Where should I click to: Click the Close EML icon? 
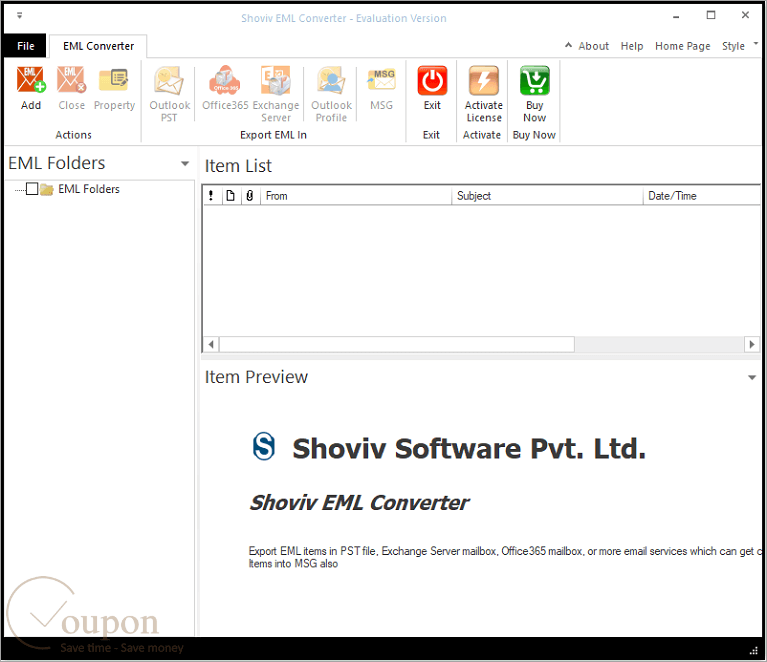[x=71, y=80]
